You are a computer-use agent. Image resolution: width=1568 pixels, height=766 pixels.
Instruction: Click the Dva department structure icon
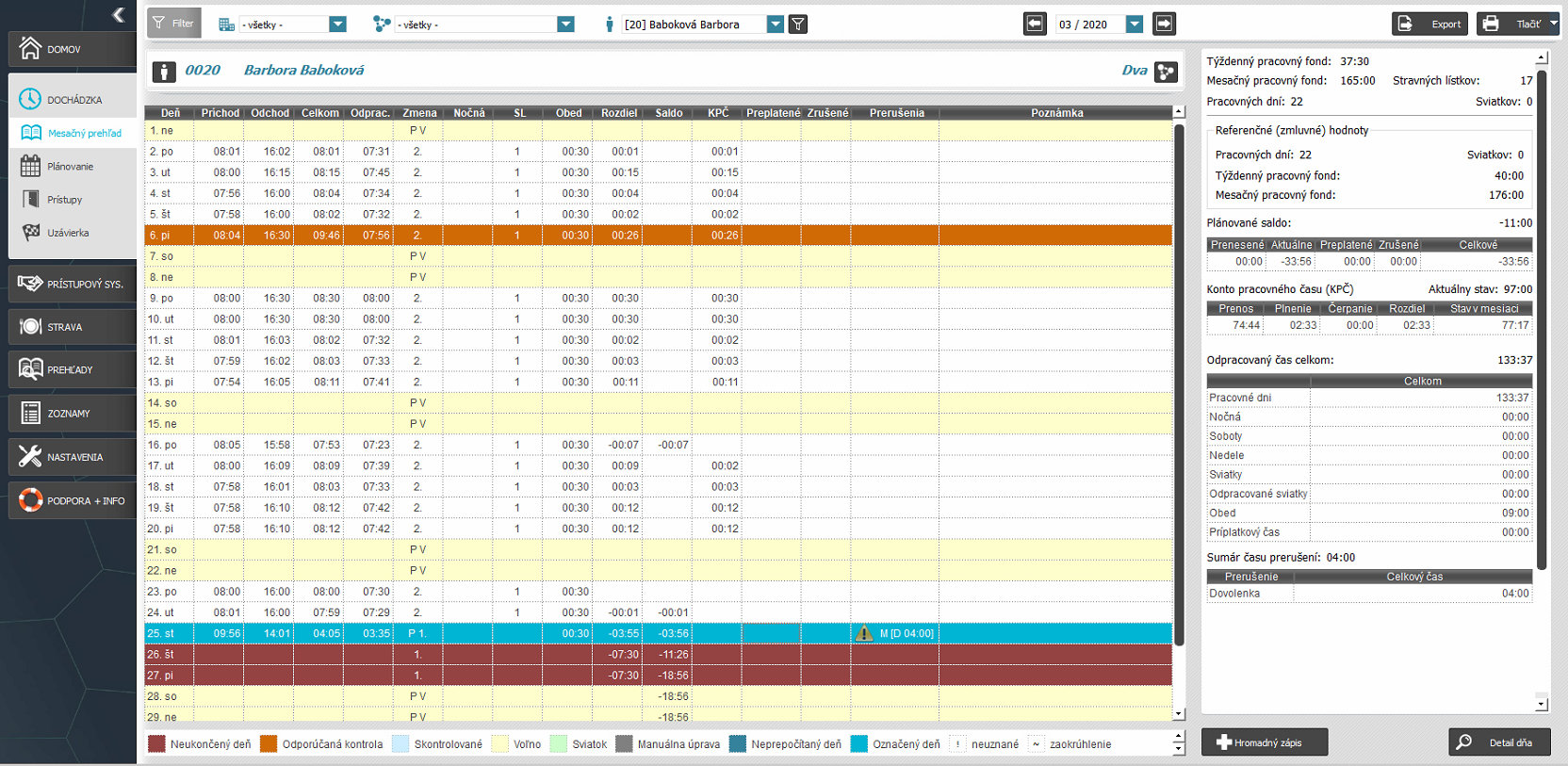(x=1167, y=72)
